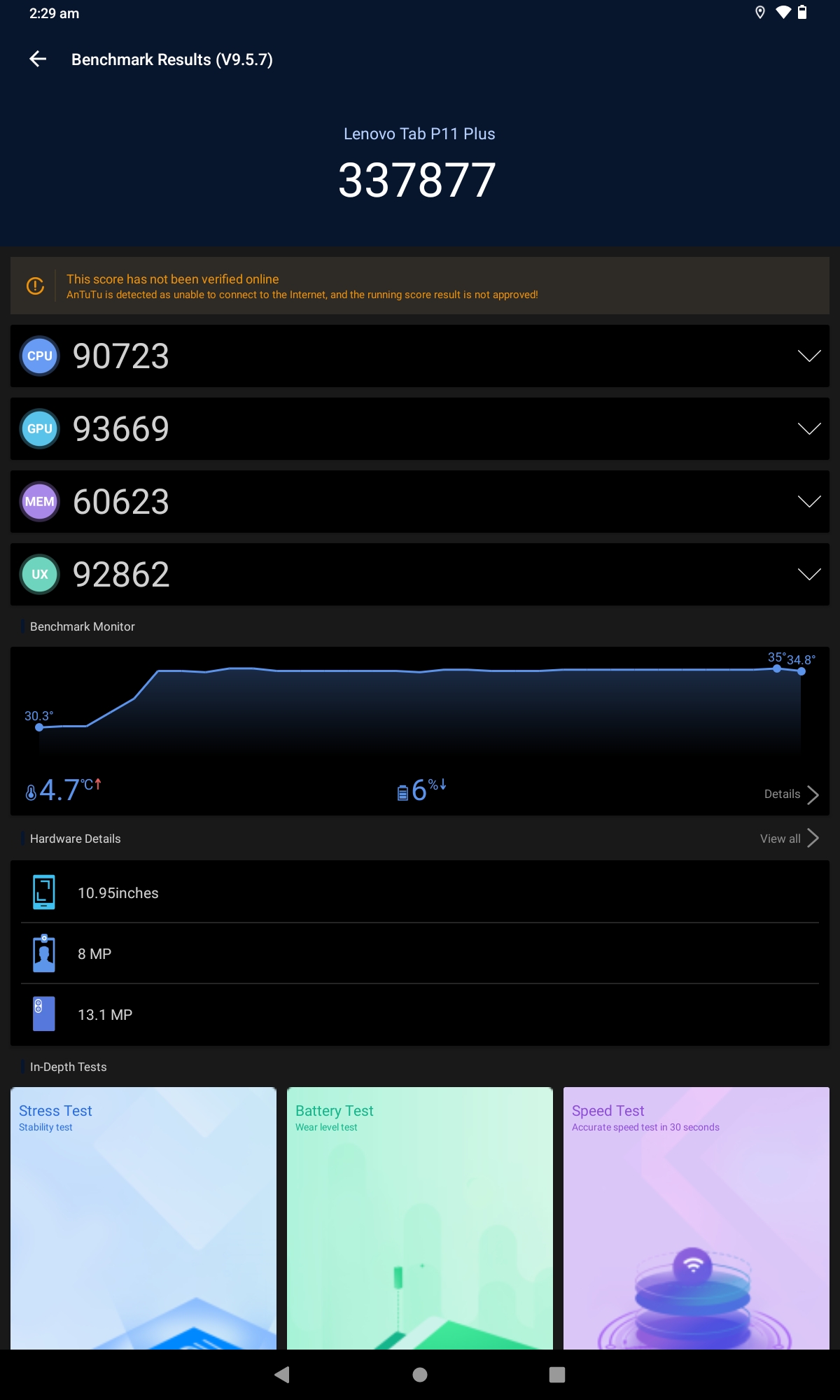Open Benchmark Monitor Details

[791, 794]
